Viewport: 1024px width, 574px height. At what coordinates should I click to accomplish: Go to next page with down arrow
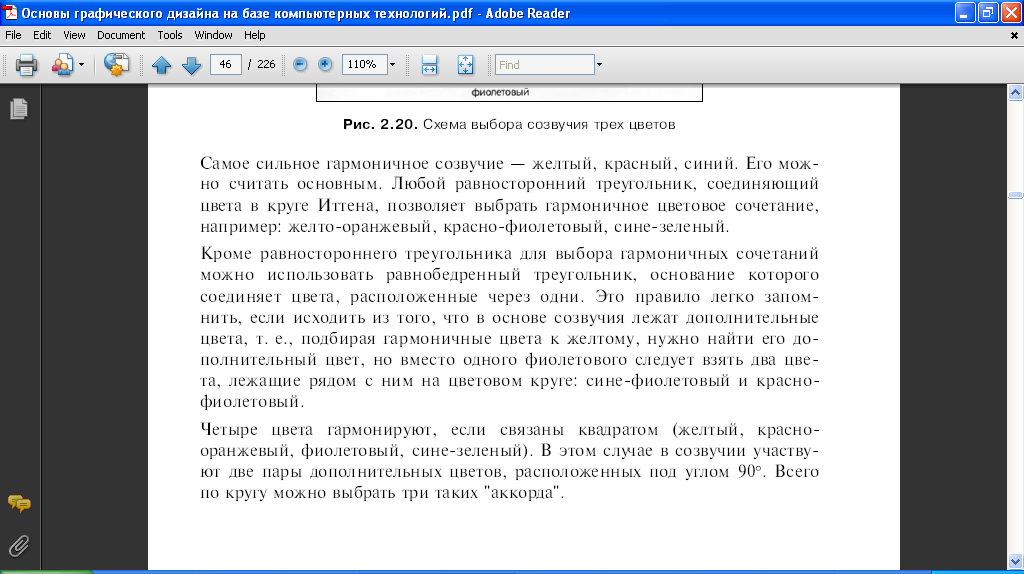(x=191, y=65)
